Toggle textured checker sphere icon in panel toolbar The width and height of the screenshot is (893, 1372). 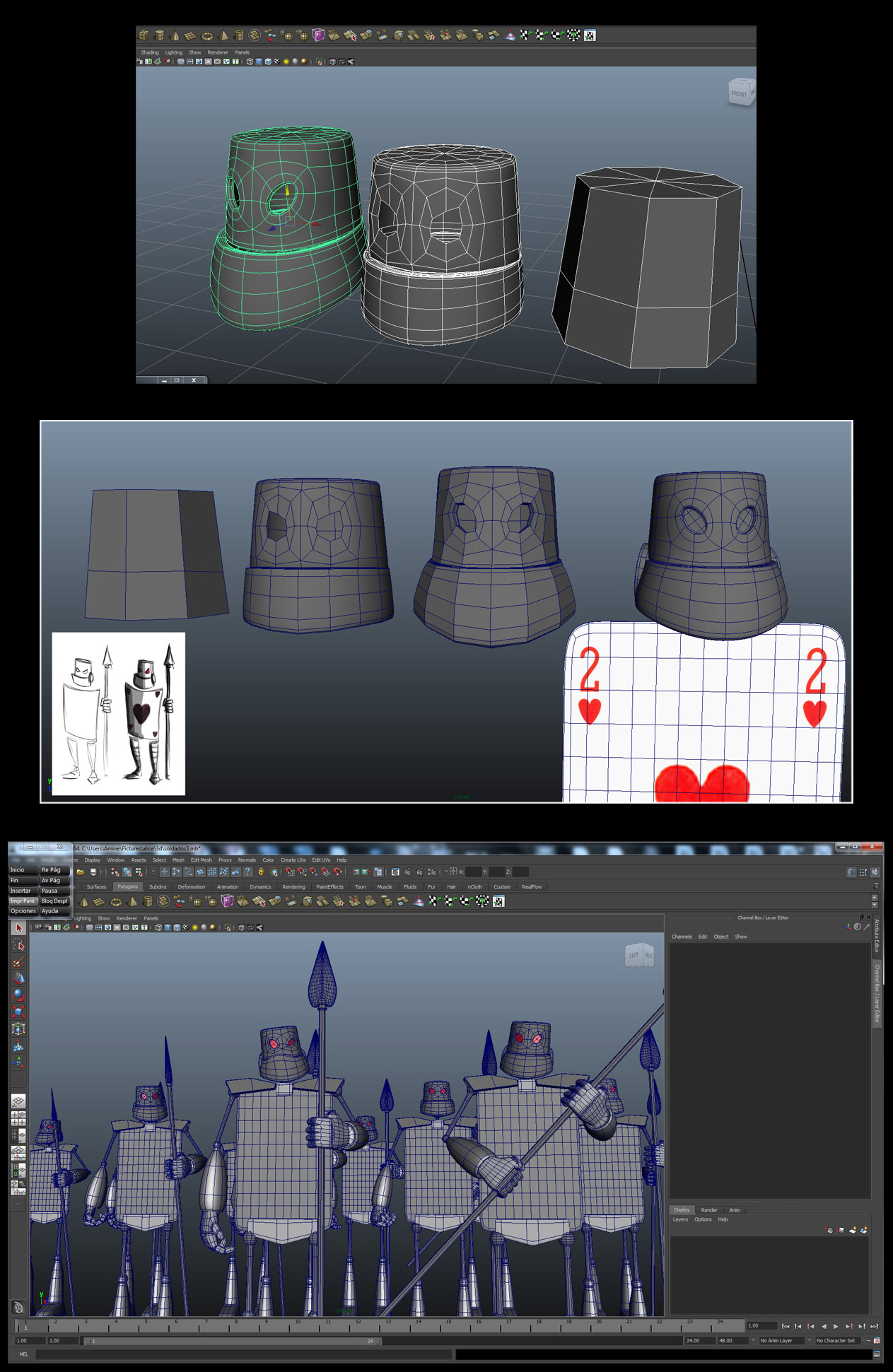pos(185,927)
